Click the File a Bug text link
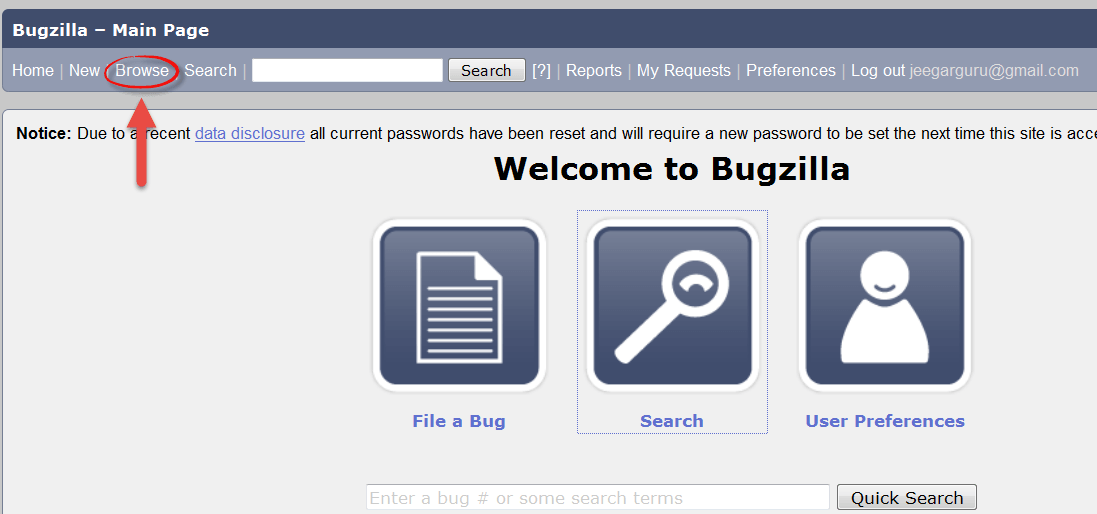The image size is (1097, 514). 459,421
